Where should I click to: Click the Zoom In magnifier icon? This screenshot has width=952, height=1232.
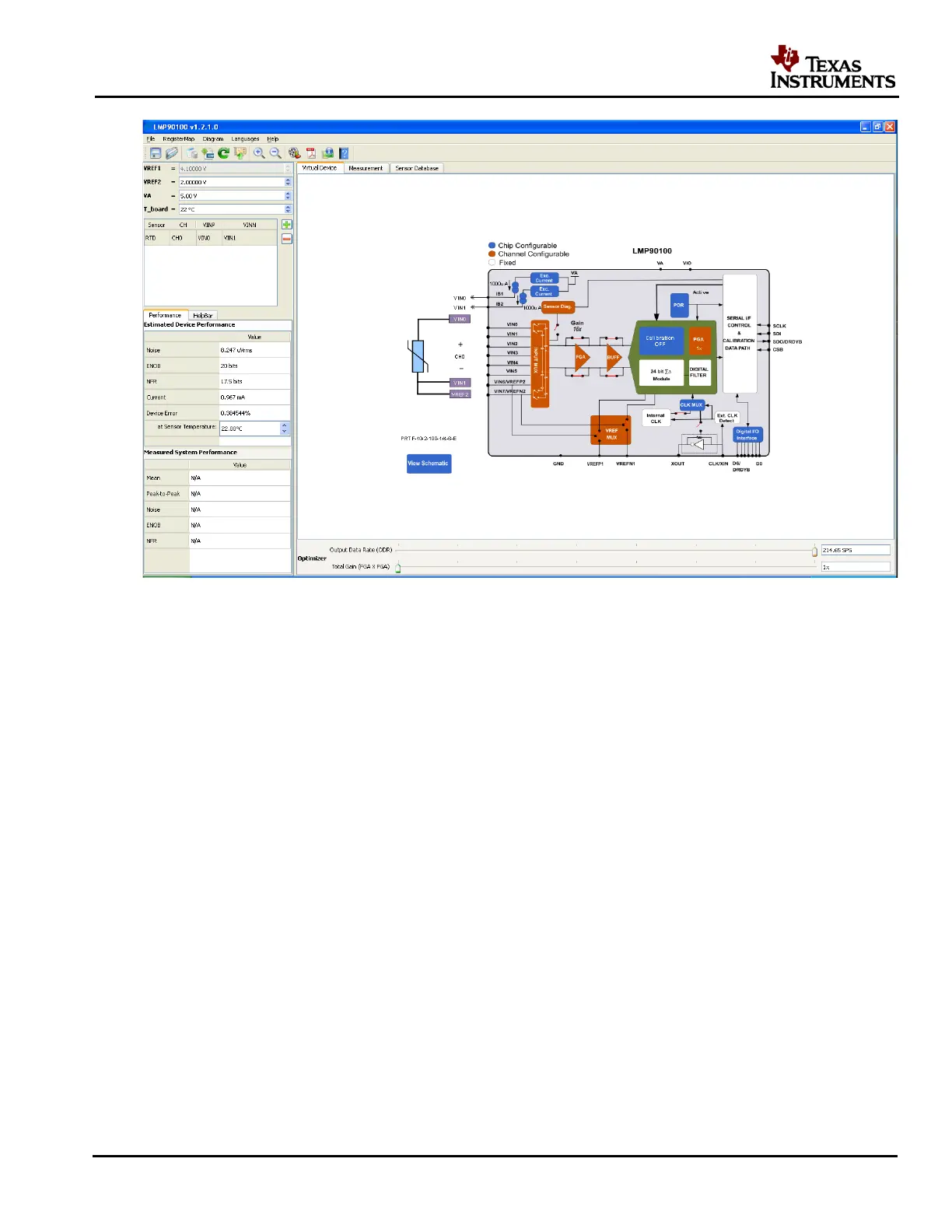[x=259, y=153]
